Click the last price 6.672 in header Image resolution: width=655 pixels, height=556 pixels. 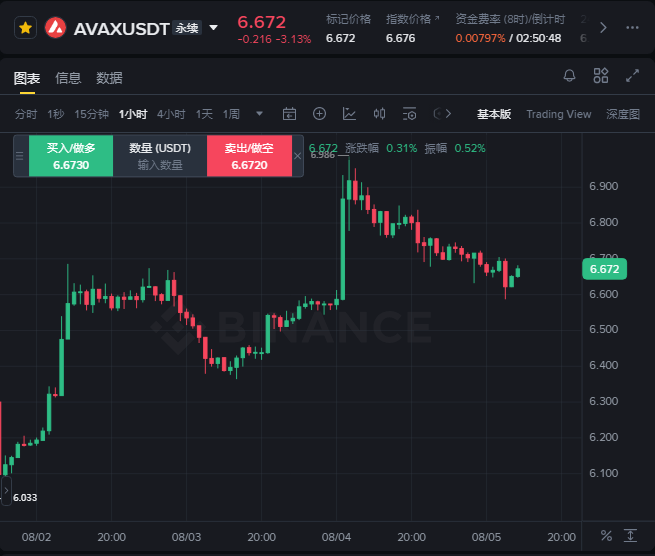tap(261, 22)
